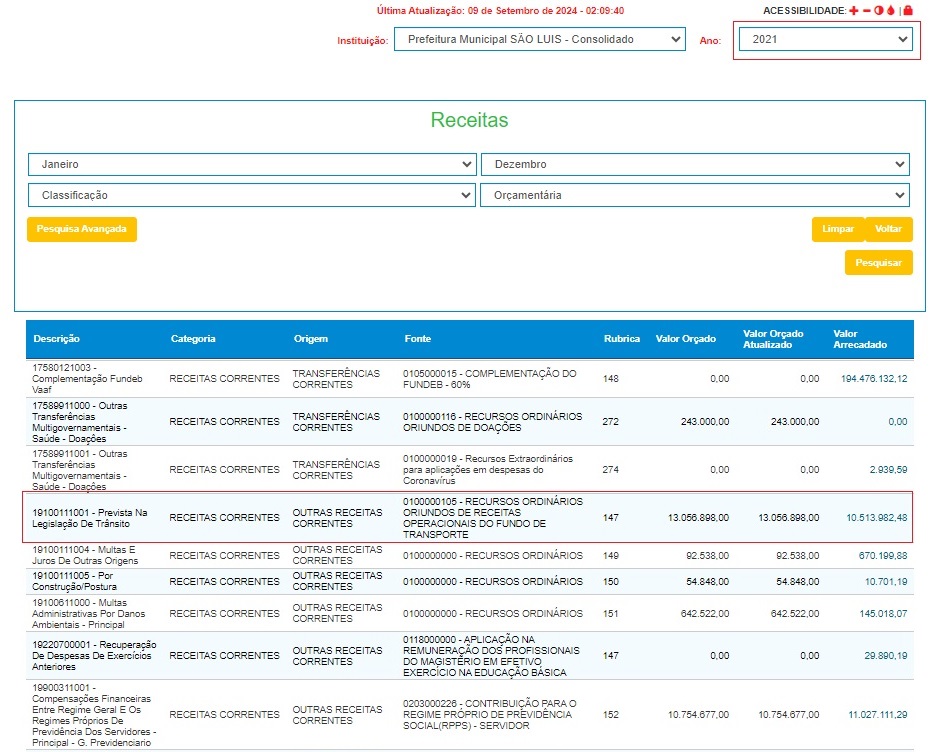The width and height of the screenshot is (940, 752).
Task: Open the Ano dropdown showing 2021
Action: [825, 39]
